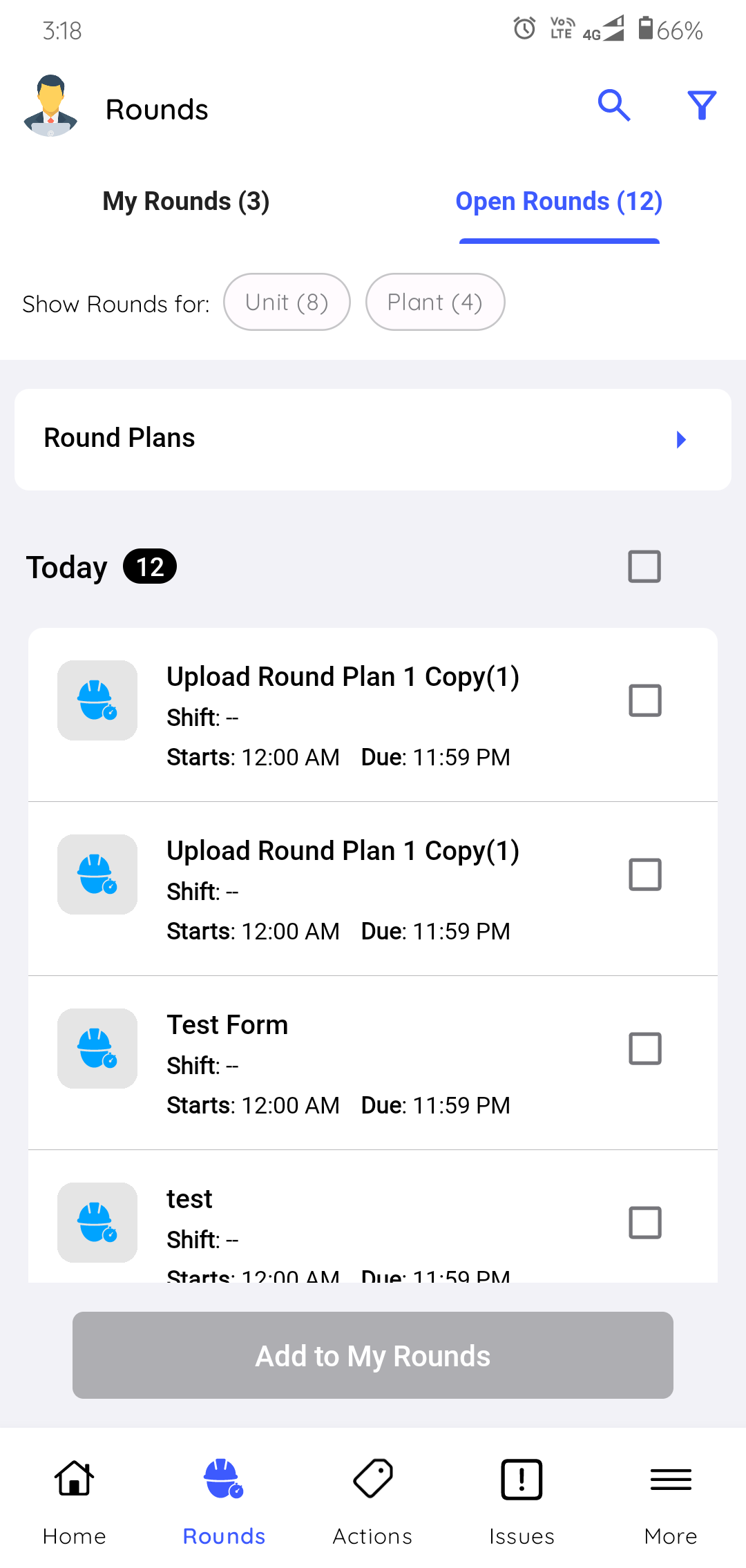The image size is (746, 1568).
Task: Go to Home in bottom navigation
Action: (x=75, y=1499)
